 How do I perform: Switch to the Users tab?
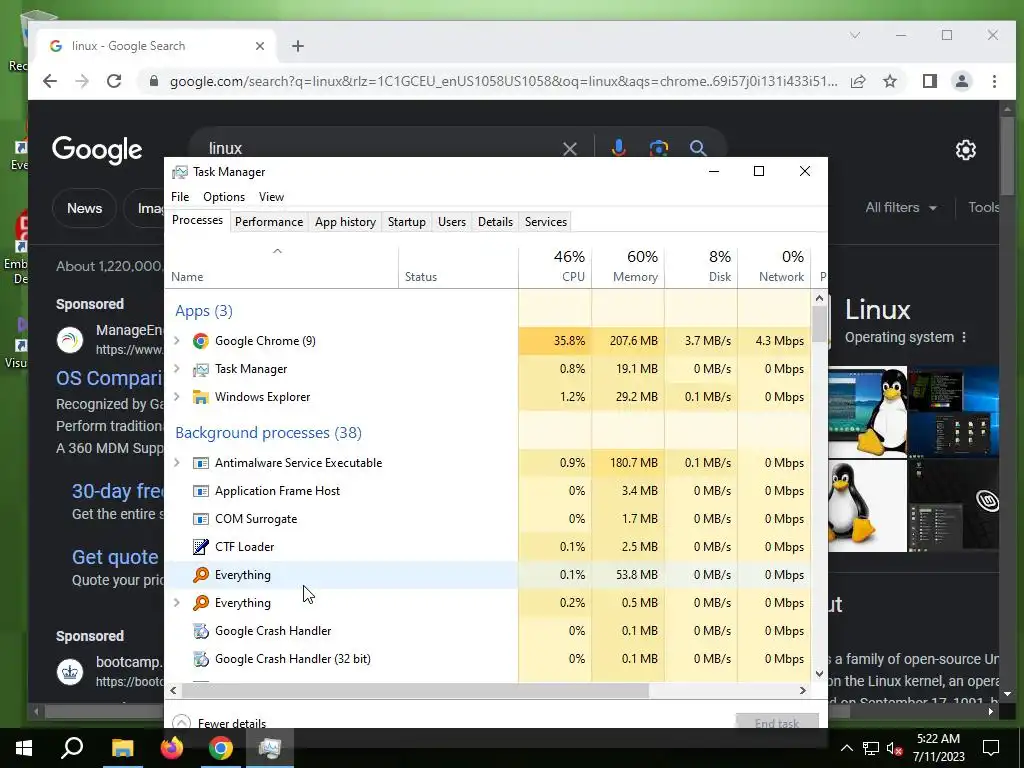(452, 222)
